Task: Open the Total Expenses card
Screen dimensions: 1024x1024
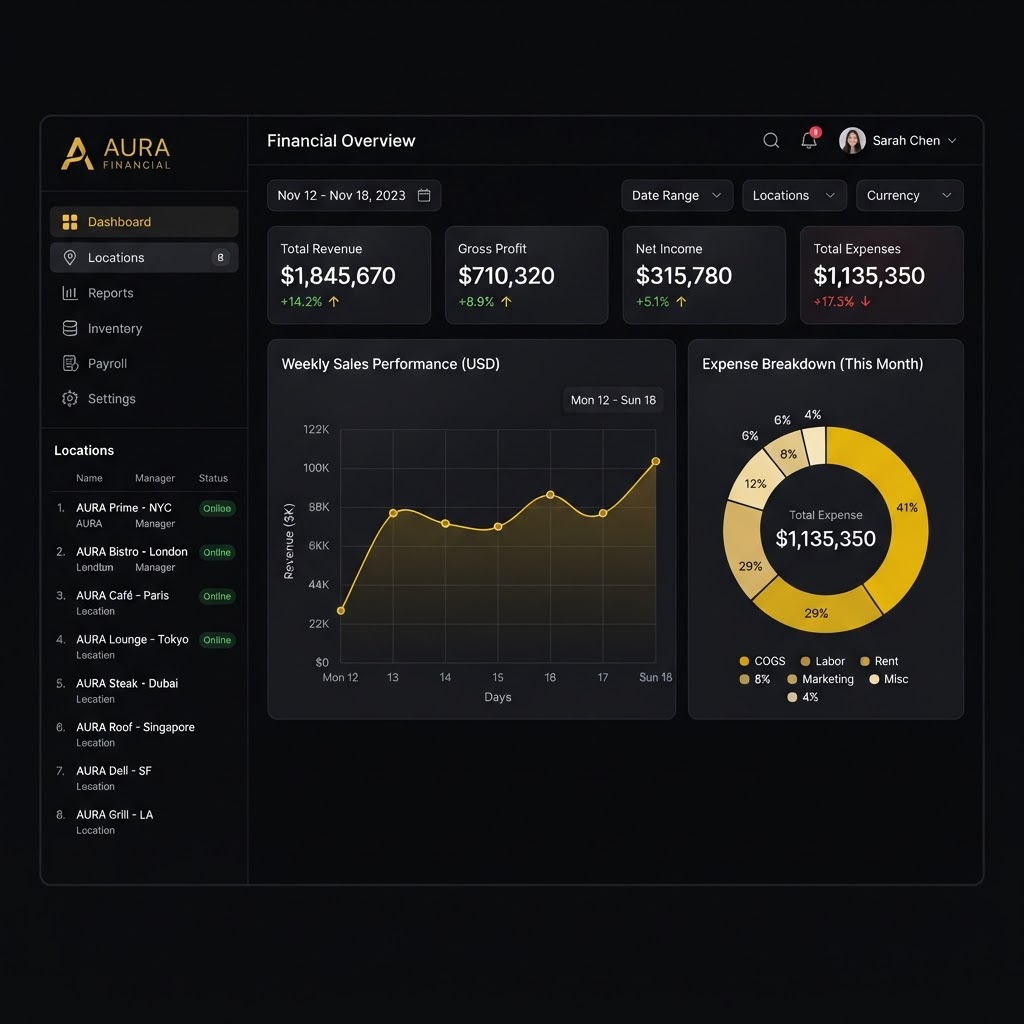Action: 882,275
